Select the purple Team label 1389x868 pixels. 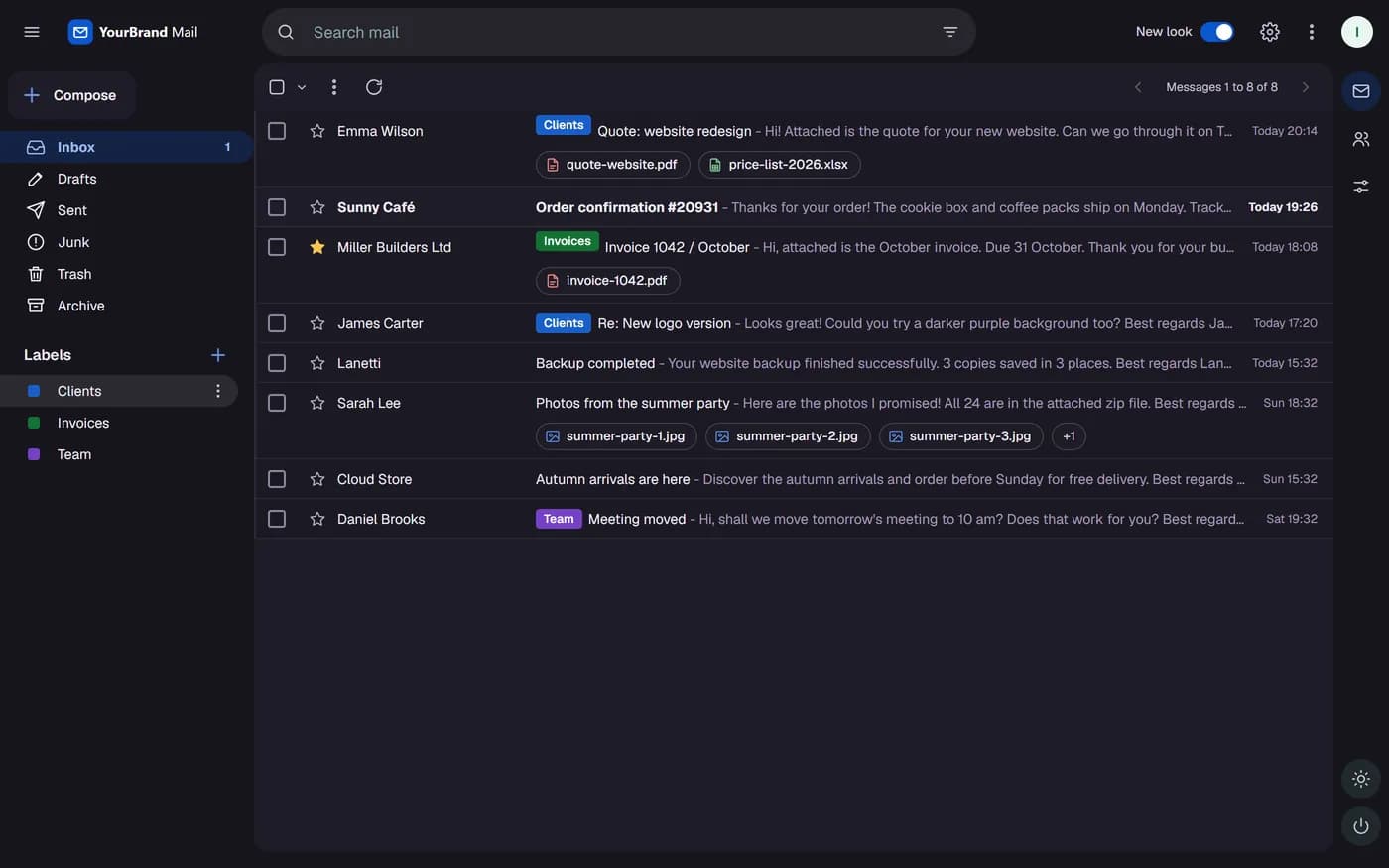click(x=119, y=454)
